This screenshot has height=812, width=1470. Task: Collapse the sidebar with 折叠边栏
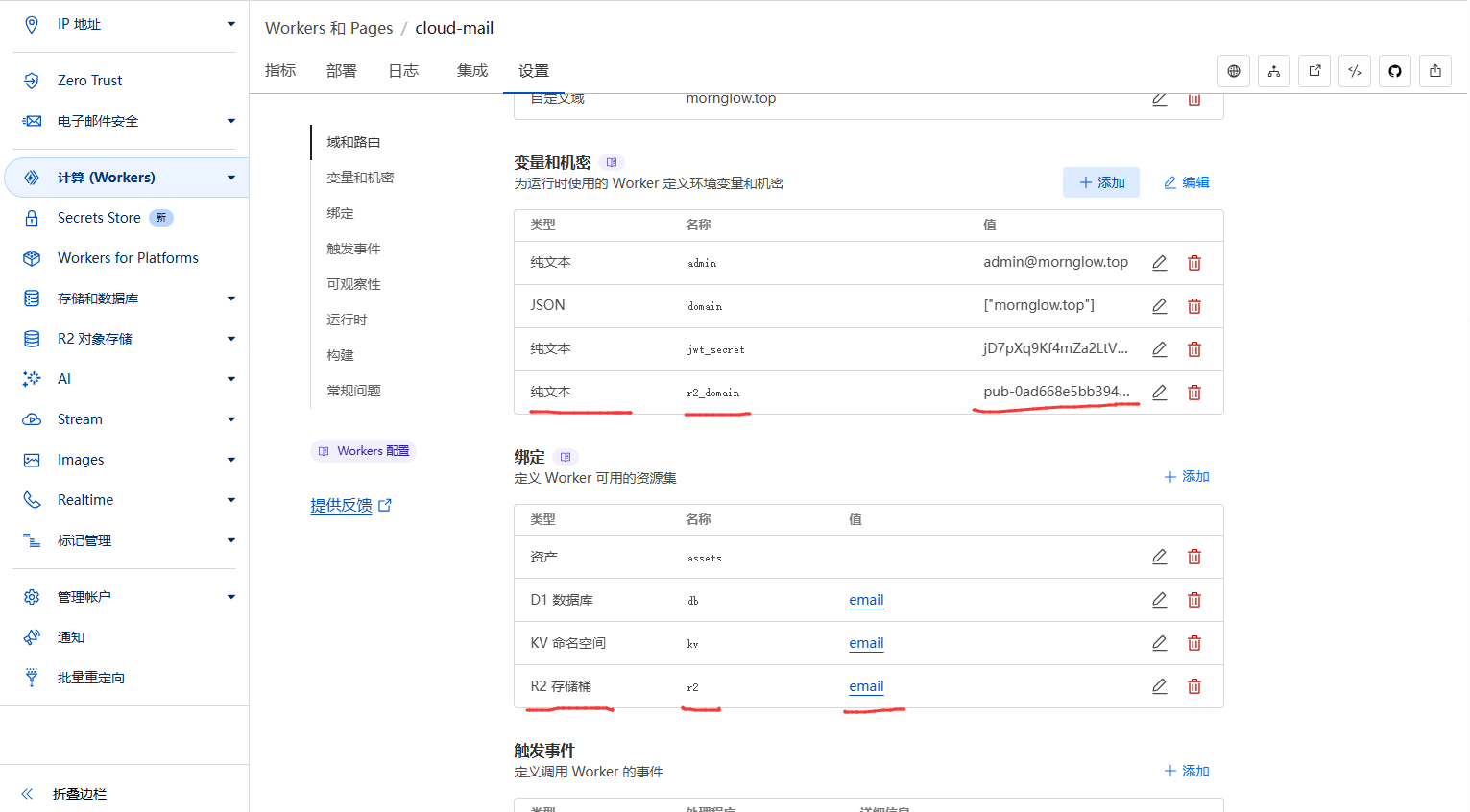(79, 794)
